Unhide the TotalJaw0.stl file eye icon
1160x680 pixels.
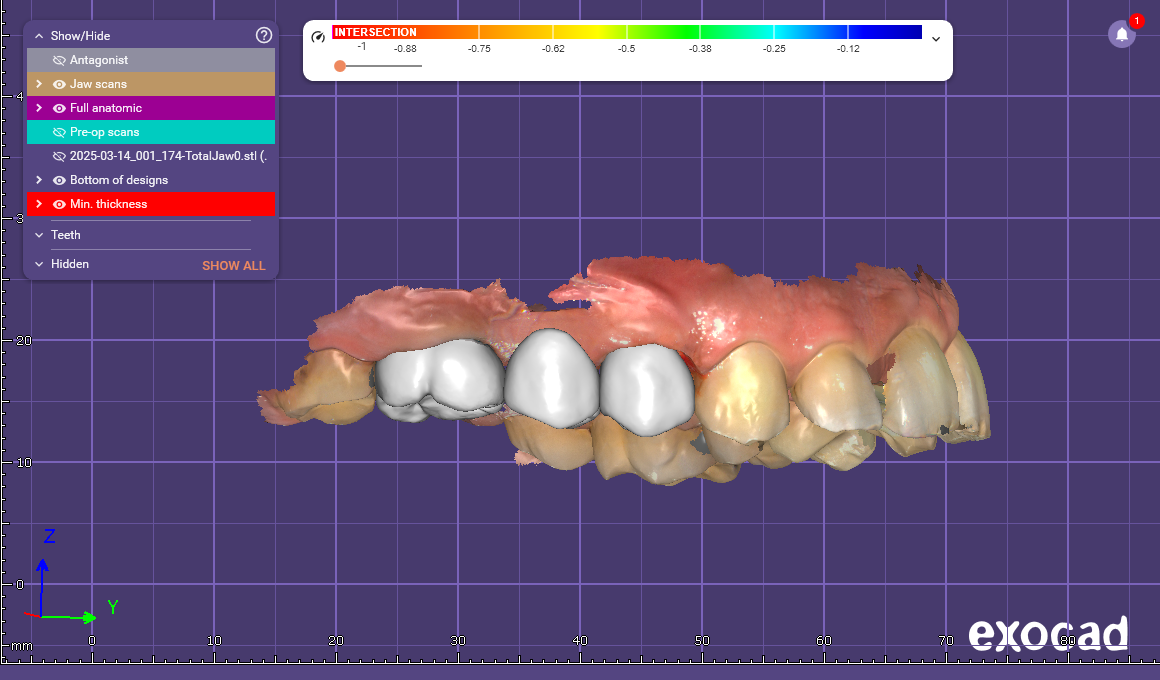click(x=59, y=156)
